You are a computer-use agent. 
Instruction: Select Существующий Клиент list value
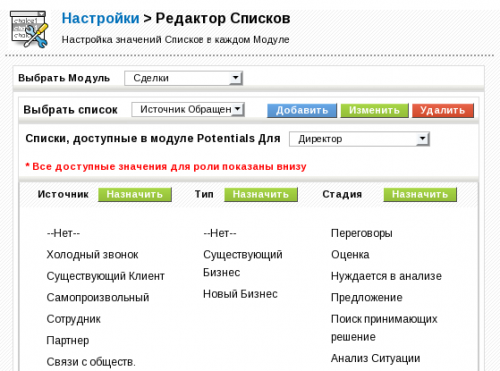105,276
